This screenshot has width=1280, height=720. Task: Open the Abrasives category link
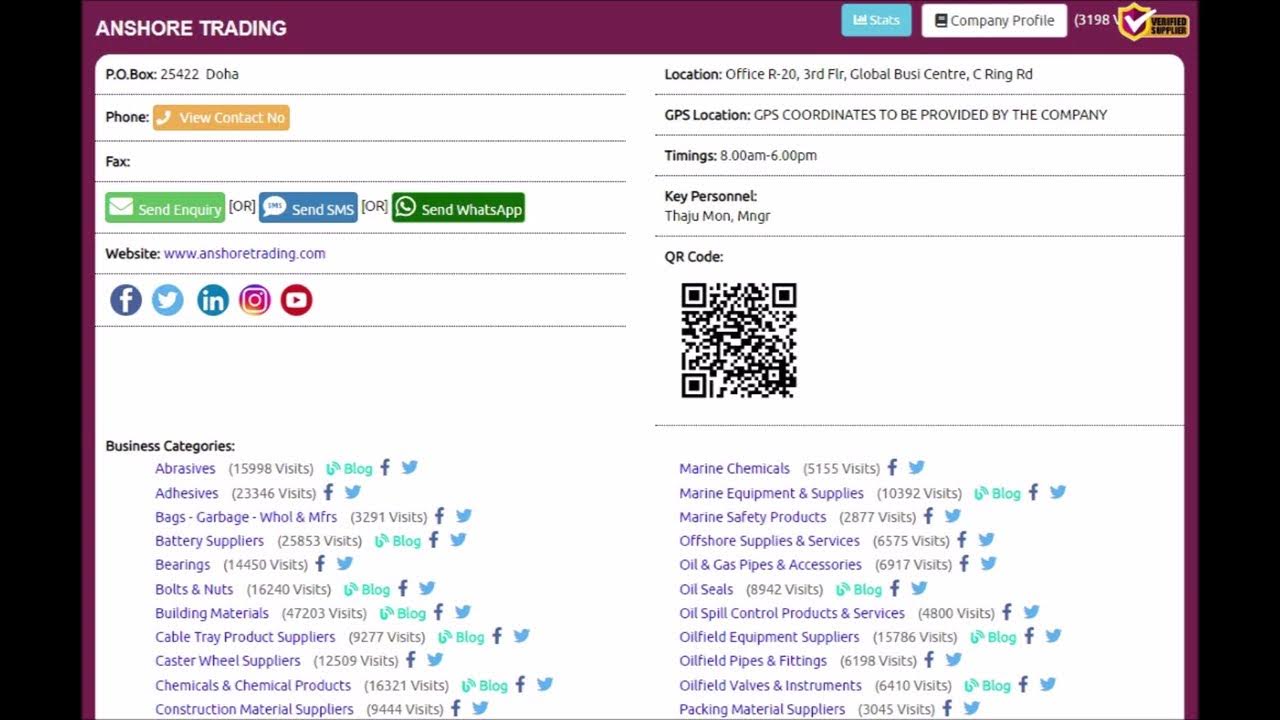point(185,469)
